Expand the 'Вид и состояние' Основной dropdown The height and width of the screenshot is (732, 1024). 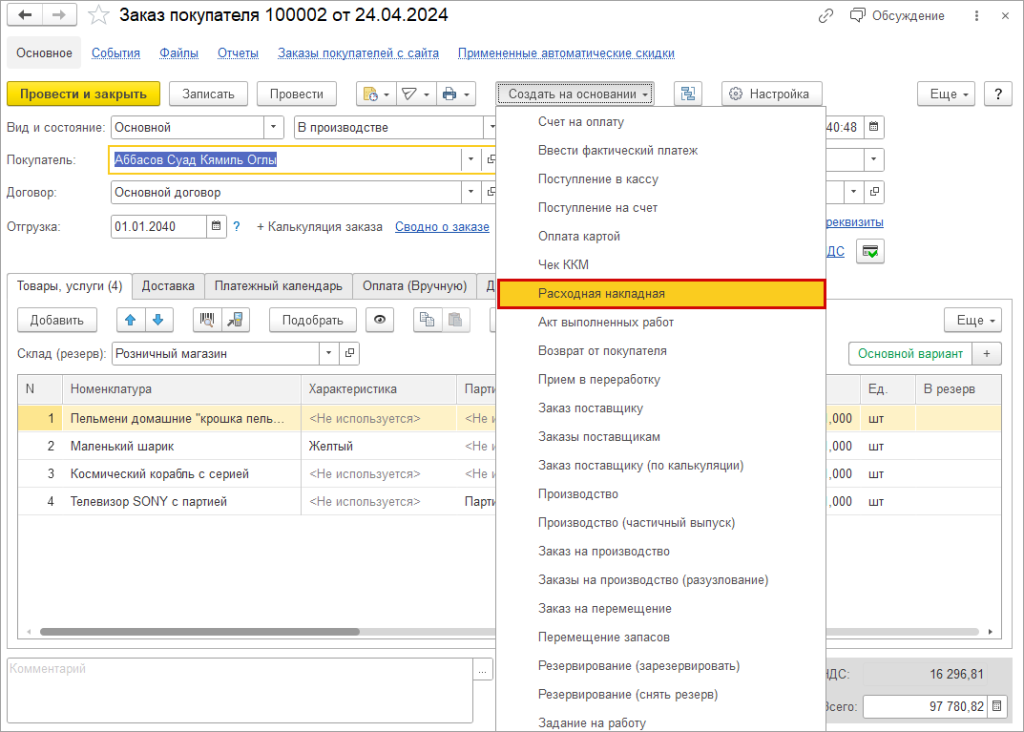273,128
